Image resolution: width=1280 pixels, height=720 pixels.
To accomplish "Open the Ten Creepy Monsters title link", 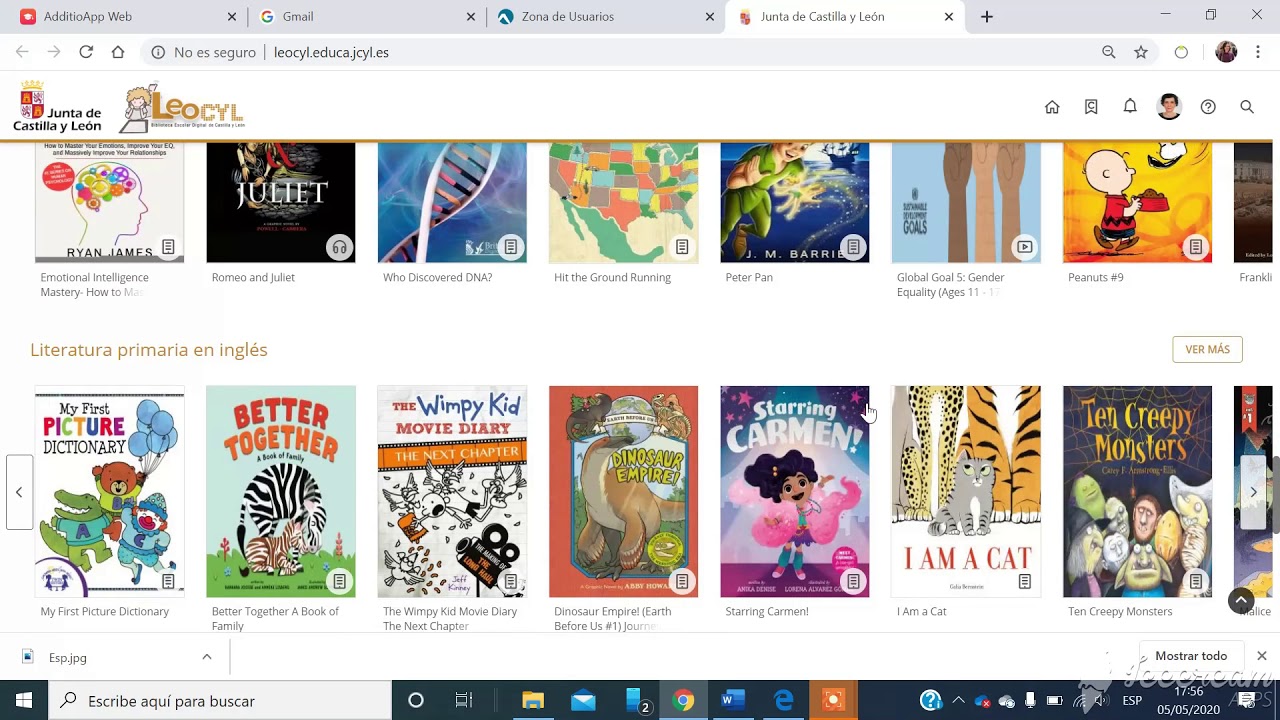I will pos(1120,611).
